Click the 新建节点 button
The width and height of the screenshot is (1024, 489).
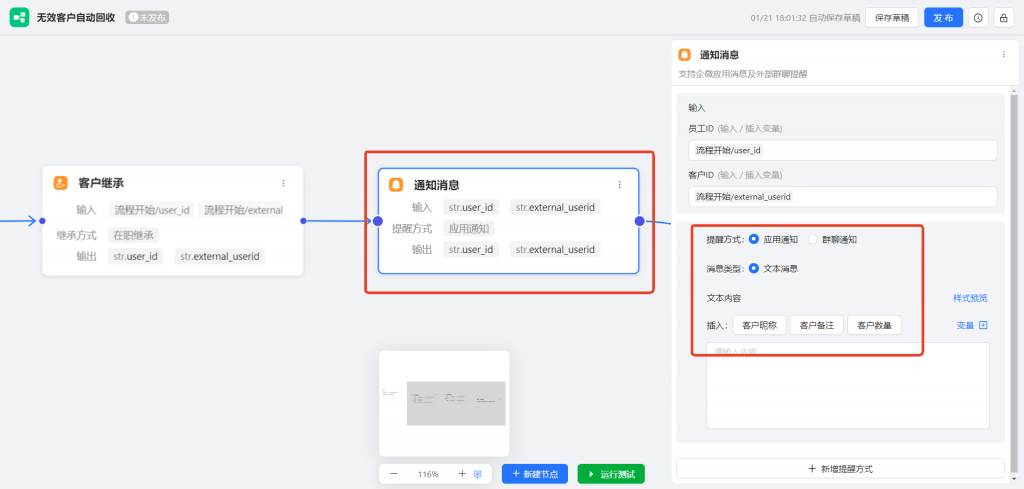[535, 474]
